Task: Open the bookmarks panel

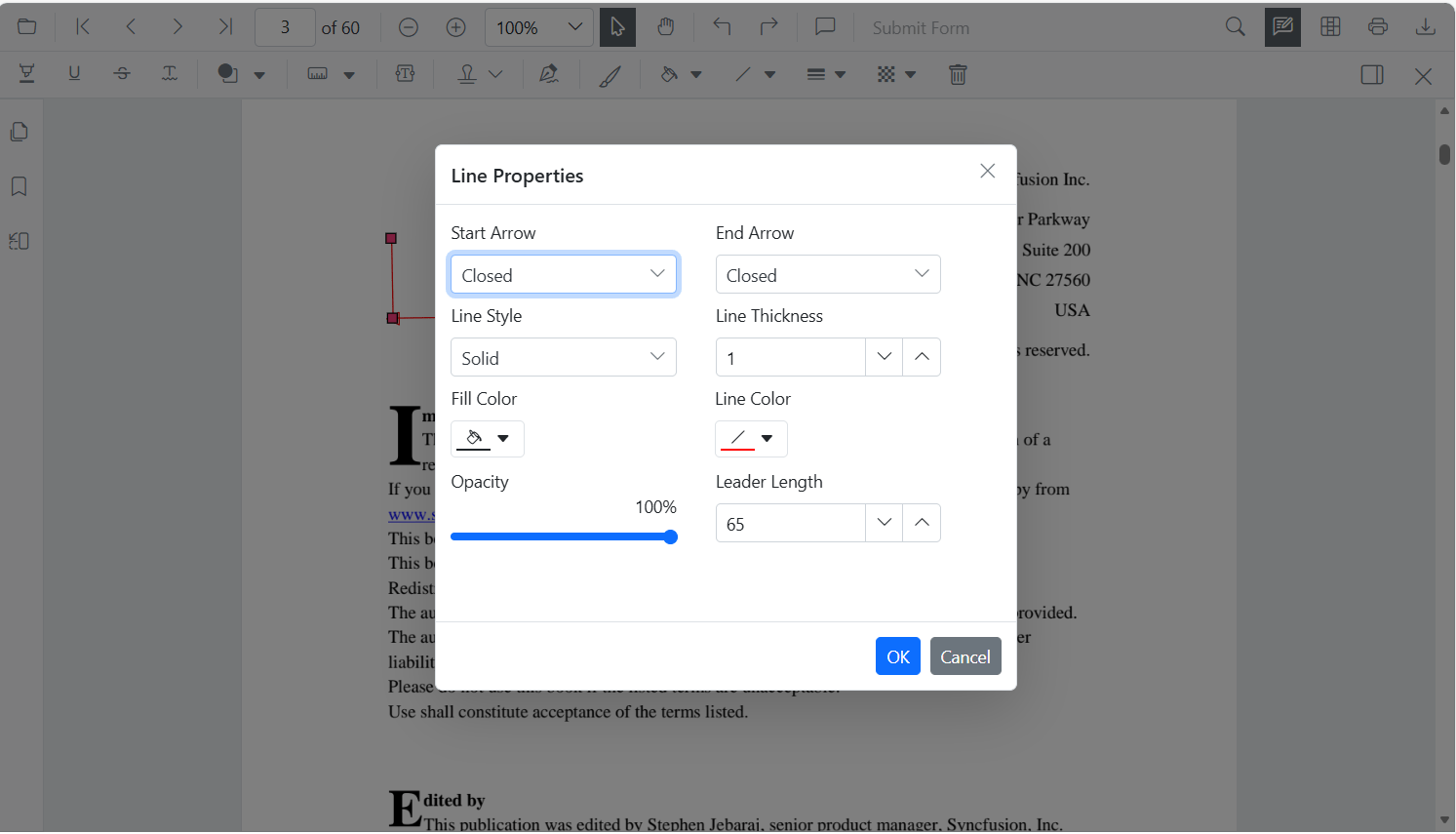Action: coord(19,185)
